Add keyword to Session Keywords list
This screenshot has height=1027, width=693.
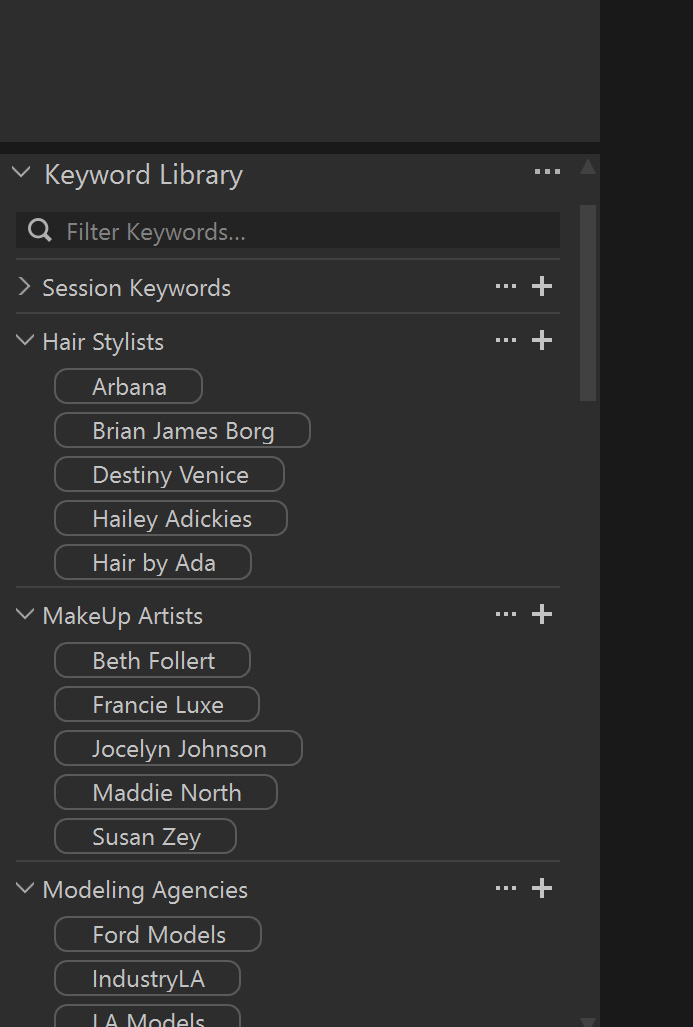pyautogui.click(x=542, y=287)
